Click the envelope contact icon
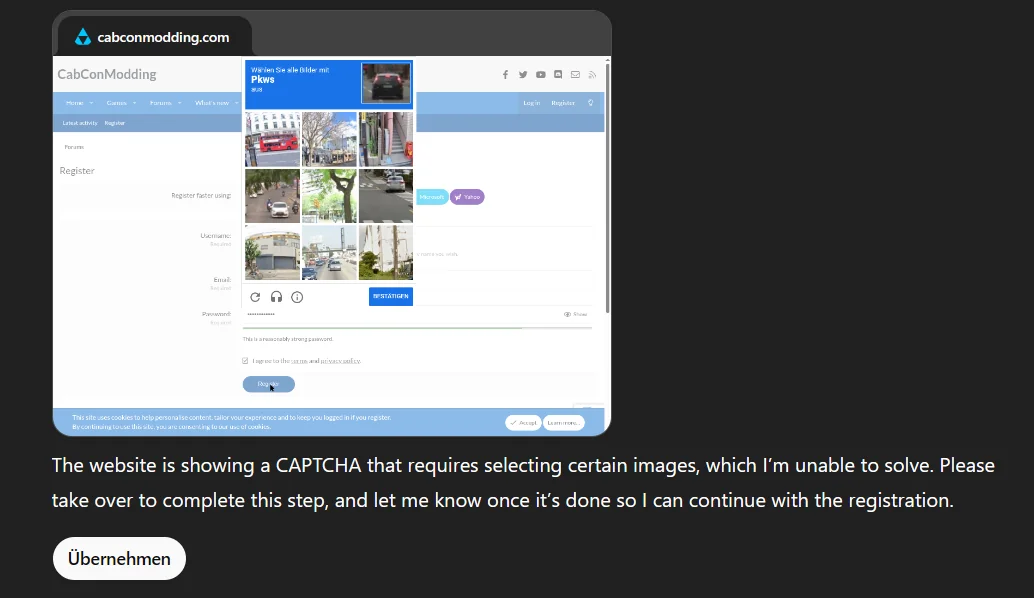1034x598 pixels. [575, 74]
